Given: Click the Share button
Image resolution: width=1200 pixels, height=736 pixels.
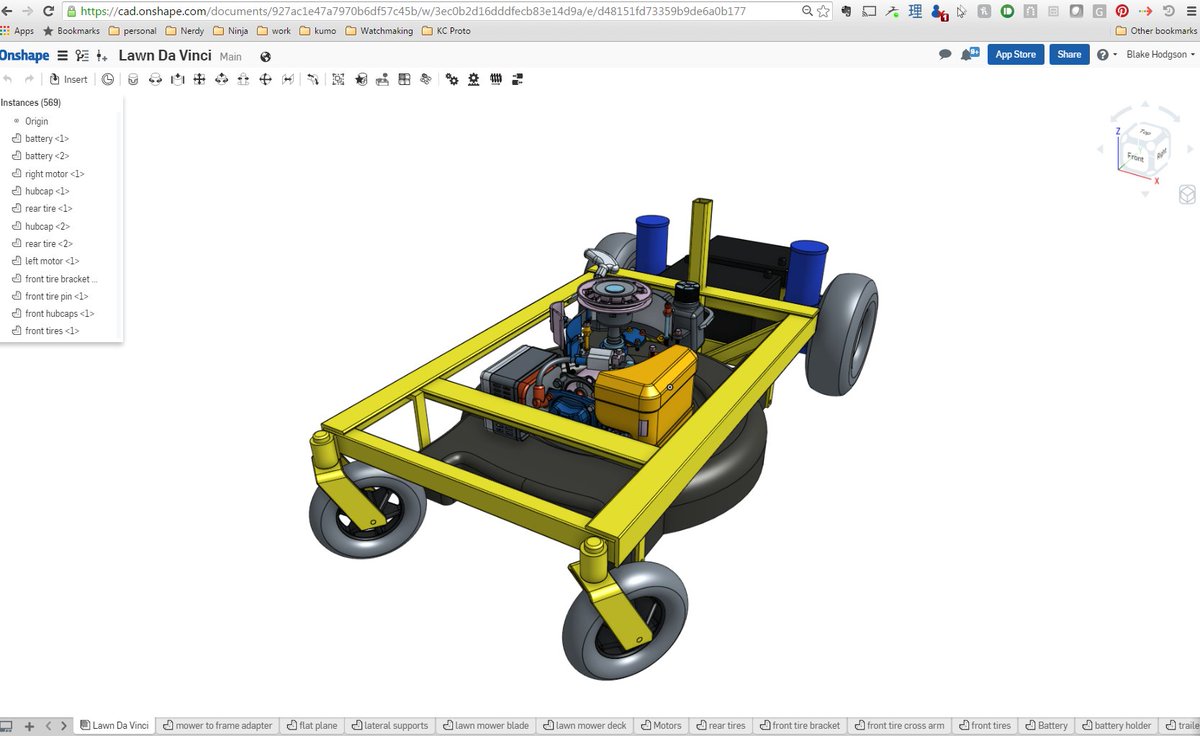Looking at the screenshot, I should [x=1069, y=54].
